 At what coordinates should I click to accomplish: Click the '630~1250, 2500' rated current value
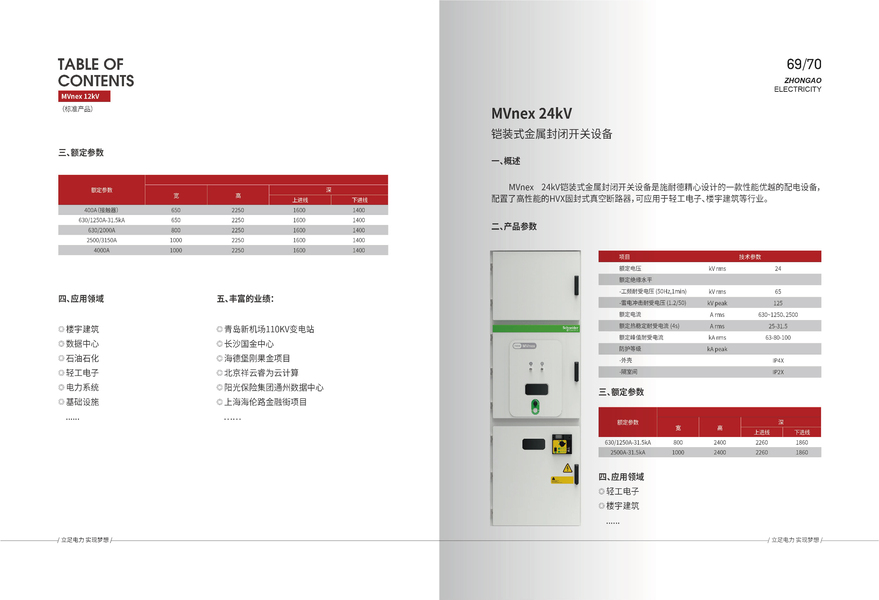[x=778, y=315]
